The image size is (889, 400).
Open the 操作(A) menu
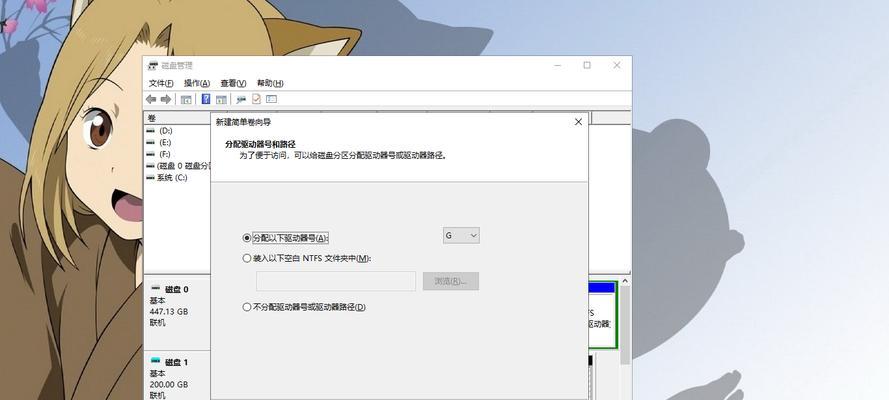pos(197,83)
